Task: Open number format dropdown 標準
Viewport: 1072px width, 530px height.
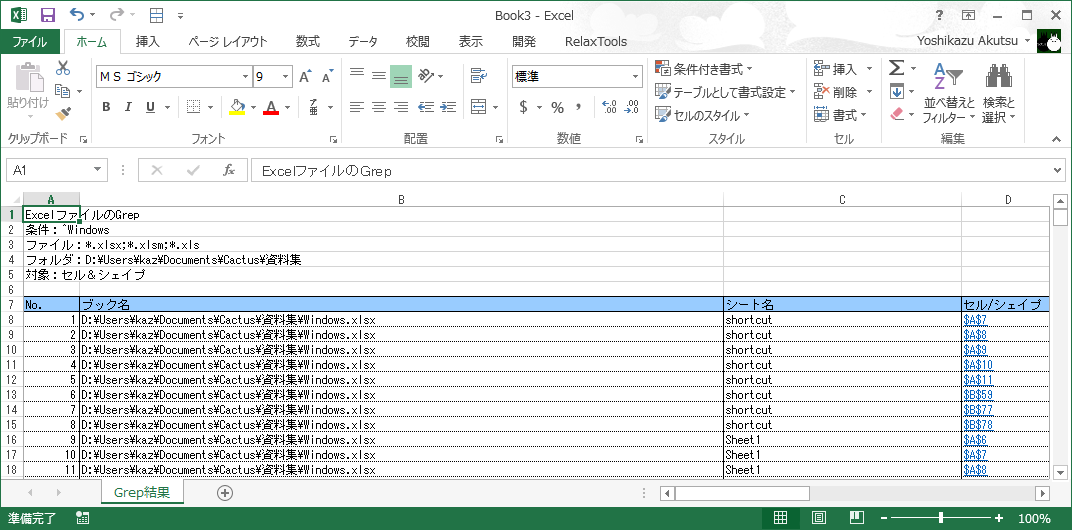Action: coord(636,77)
